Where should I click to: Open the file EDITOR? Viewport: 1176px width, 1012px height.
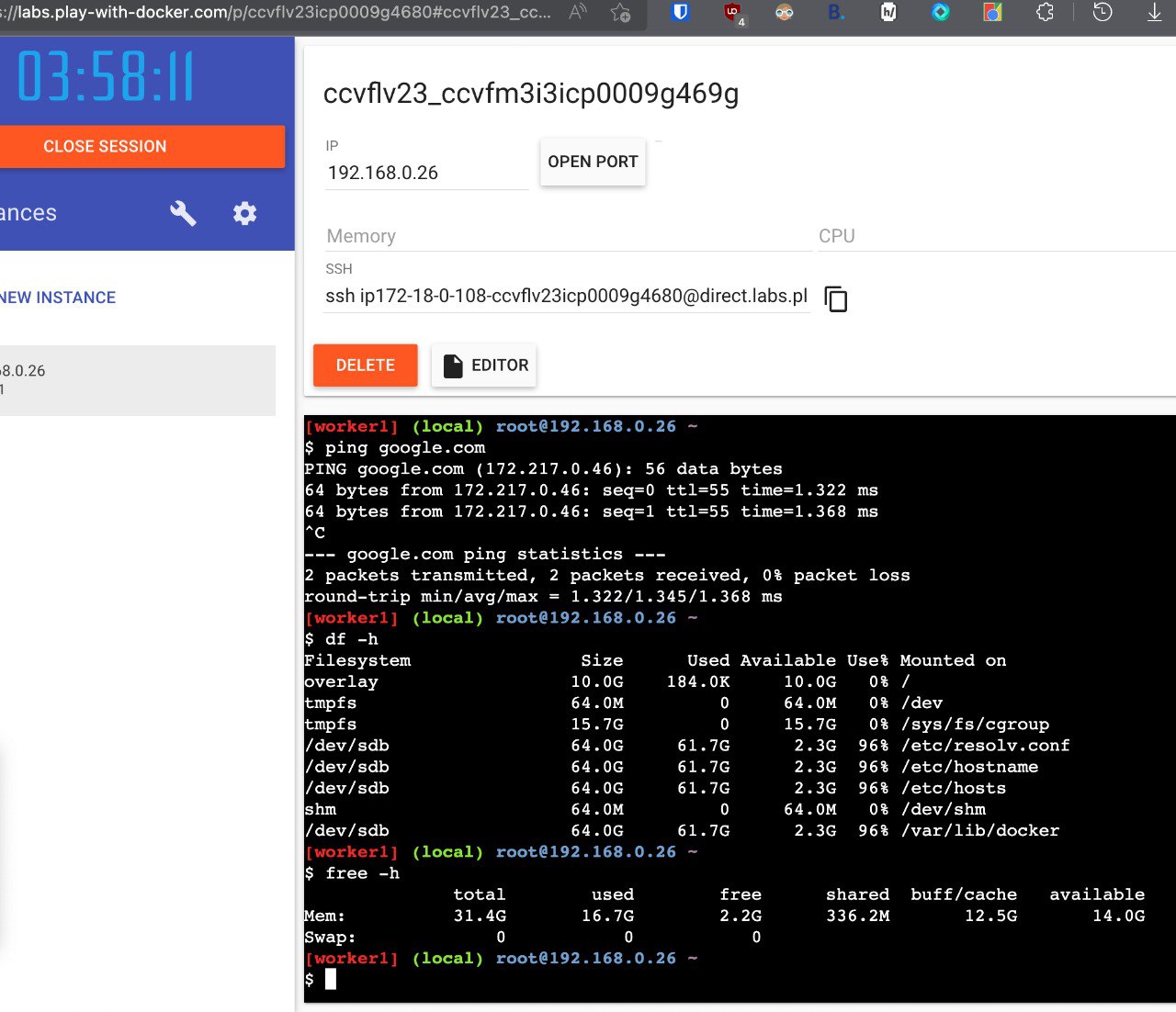click(484, 365)
